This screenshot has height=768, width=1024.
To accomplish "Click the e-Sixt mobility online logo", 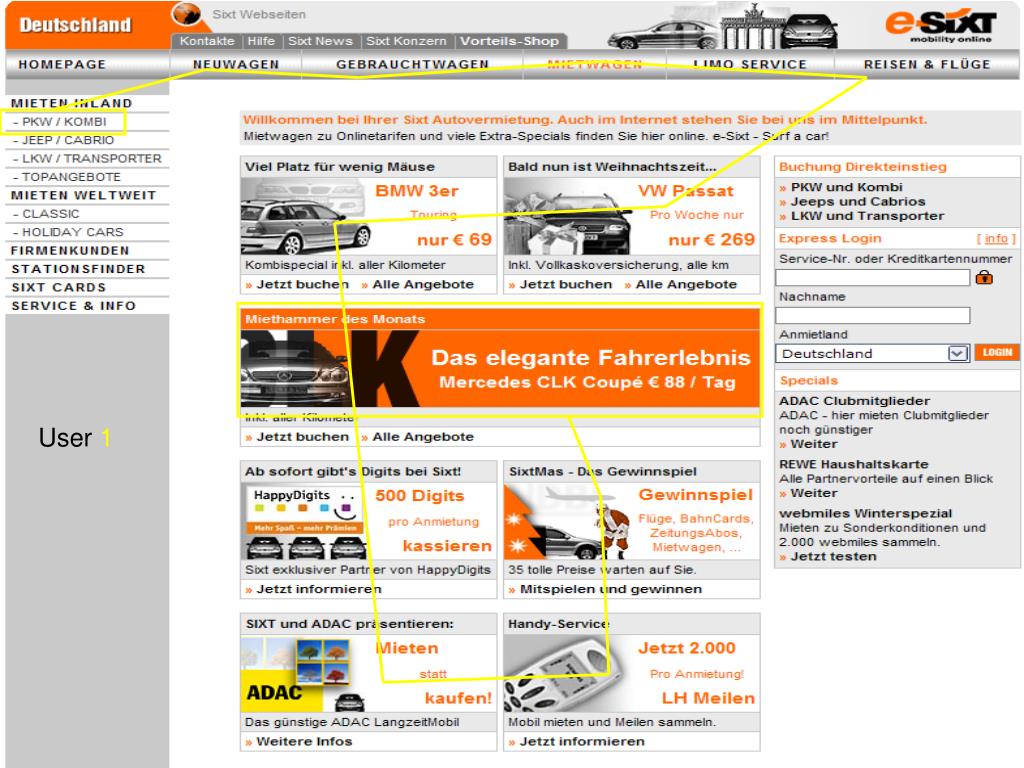I will pos(940,25).
